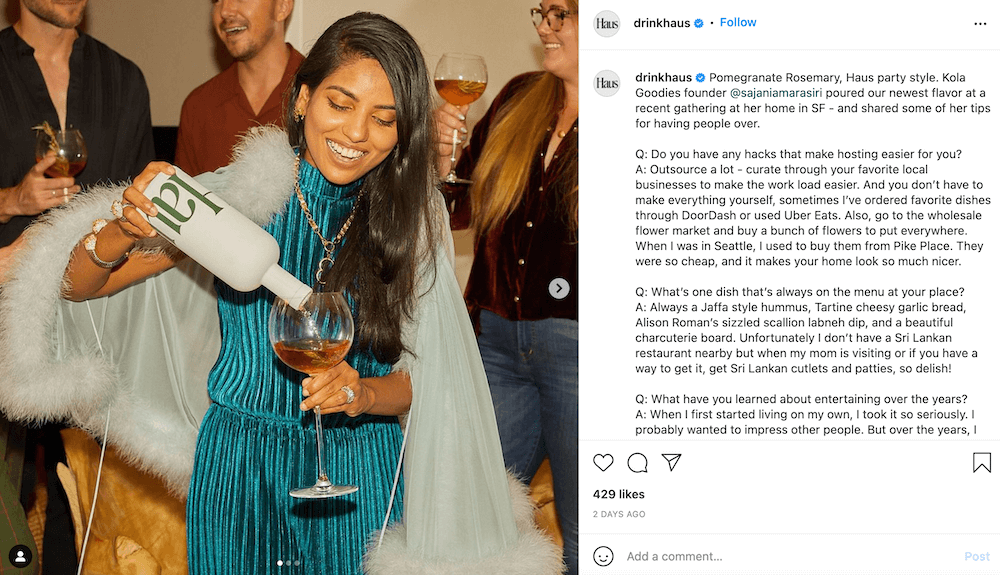Click the 2 days ago timestamp
Image resolution: width=1000 pixels, height=575 pixels.
618,514
